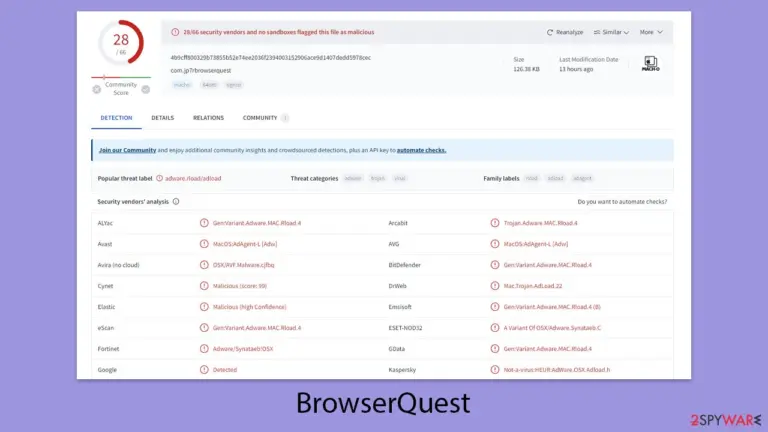Click the 126.38 KB size value

pos(526,70)
